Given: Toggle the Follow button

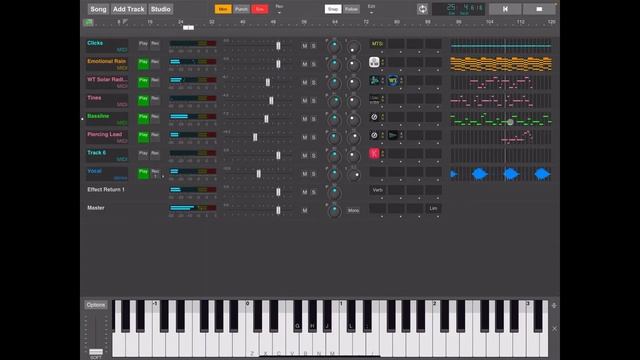Looking at the screenshot, I should click(351, 9).
